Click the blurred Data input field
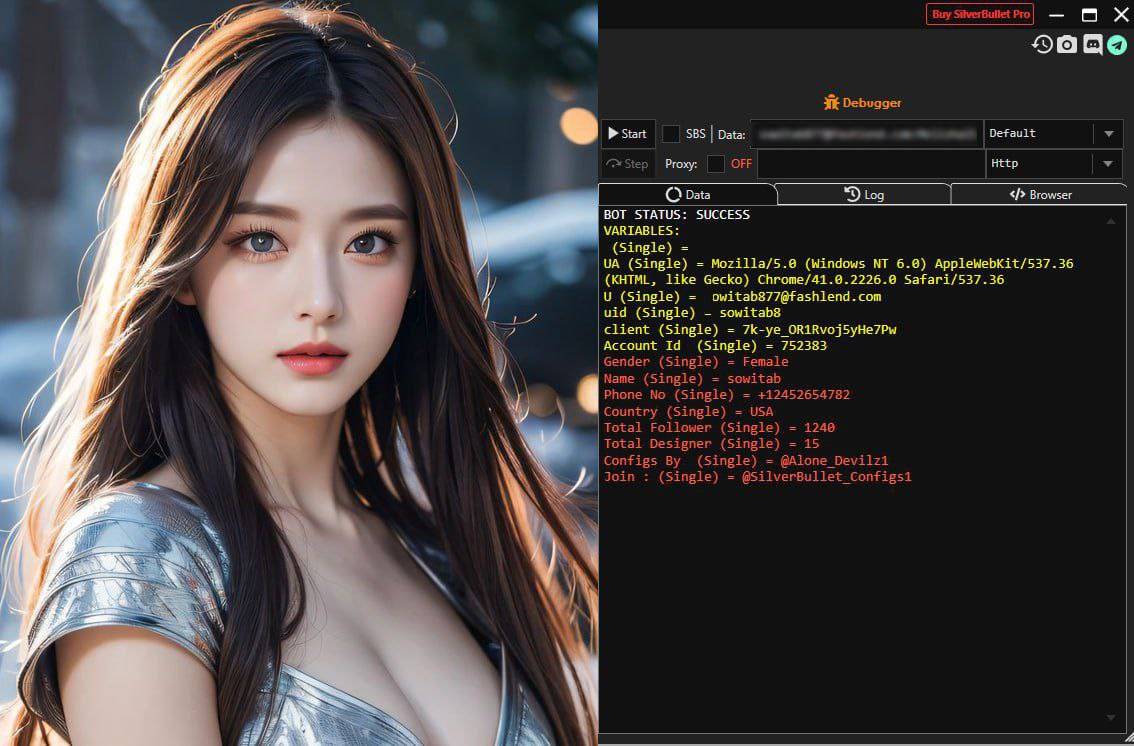 tap(866, 134)
